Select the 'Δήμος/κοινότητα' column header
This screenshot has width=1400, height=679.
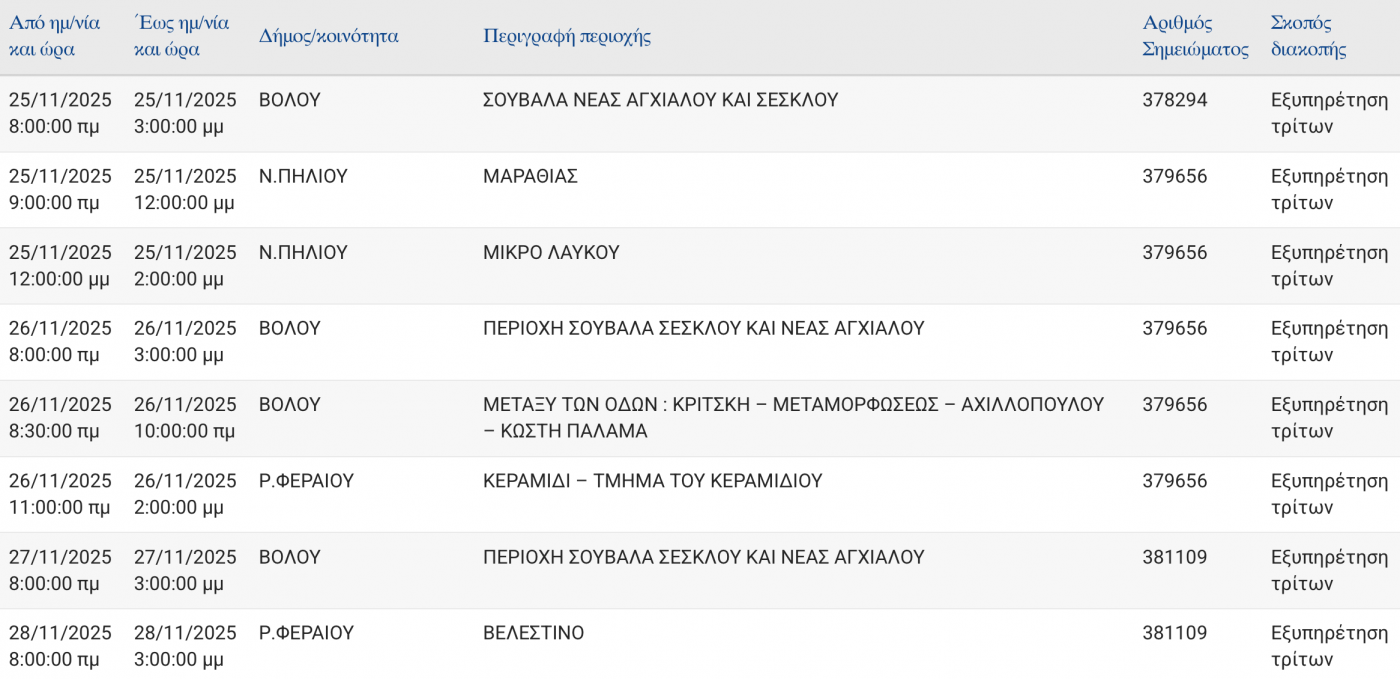(329, 37)
